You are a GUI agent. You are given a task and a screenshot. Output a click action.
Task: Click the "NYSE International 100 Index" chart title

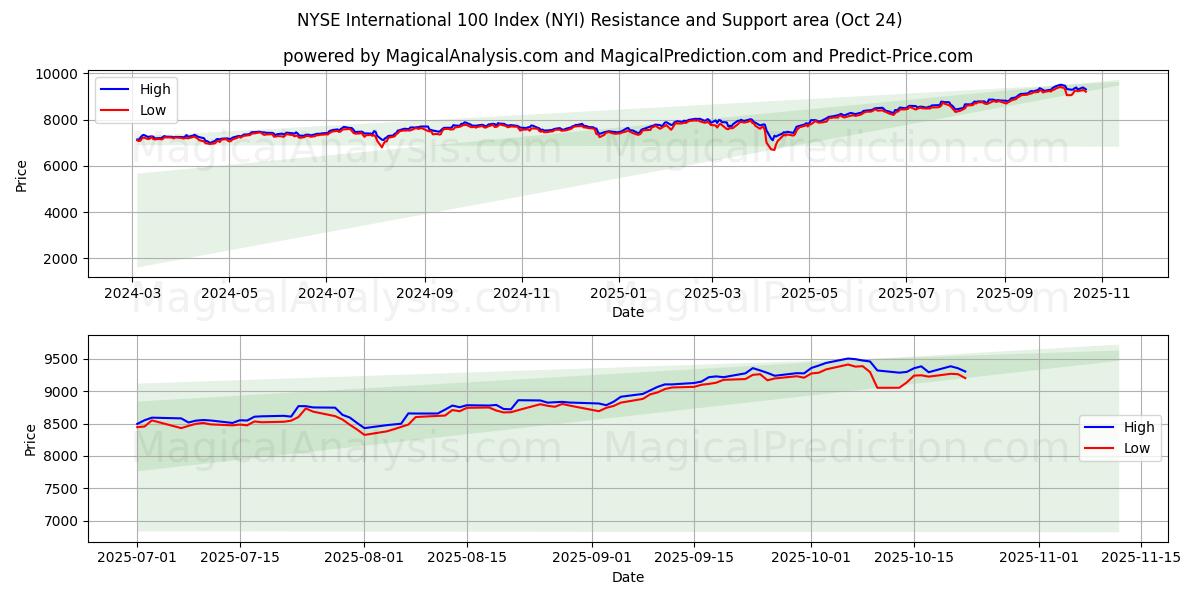click(x=599, y=20)
